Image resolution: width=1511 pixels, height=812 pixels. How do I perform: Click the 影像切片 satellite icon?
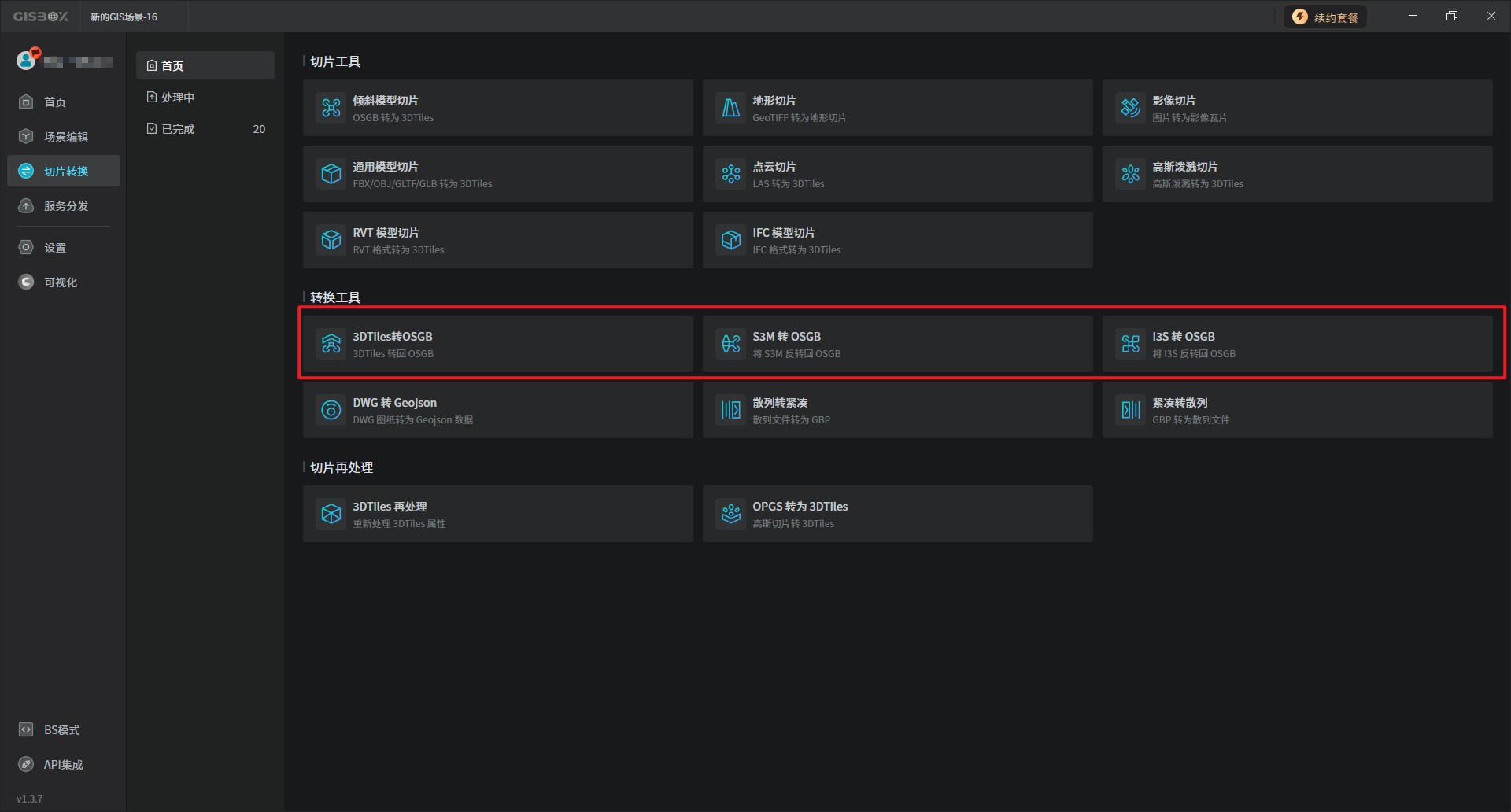point(1131,108)
